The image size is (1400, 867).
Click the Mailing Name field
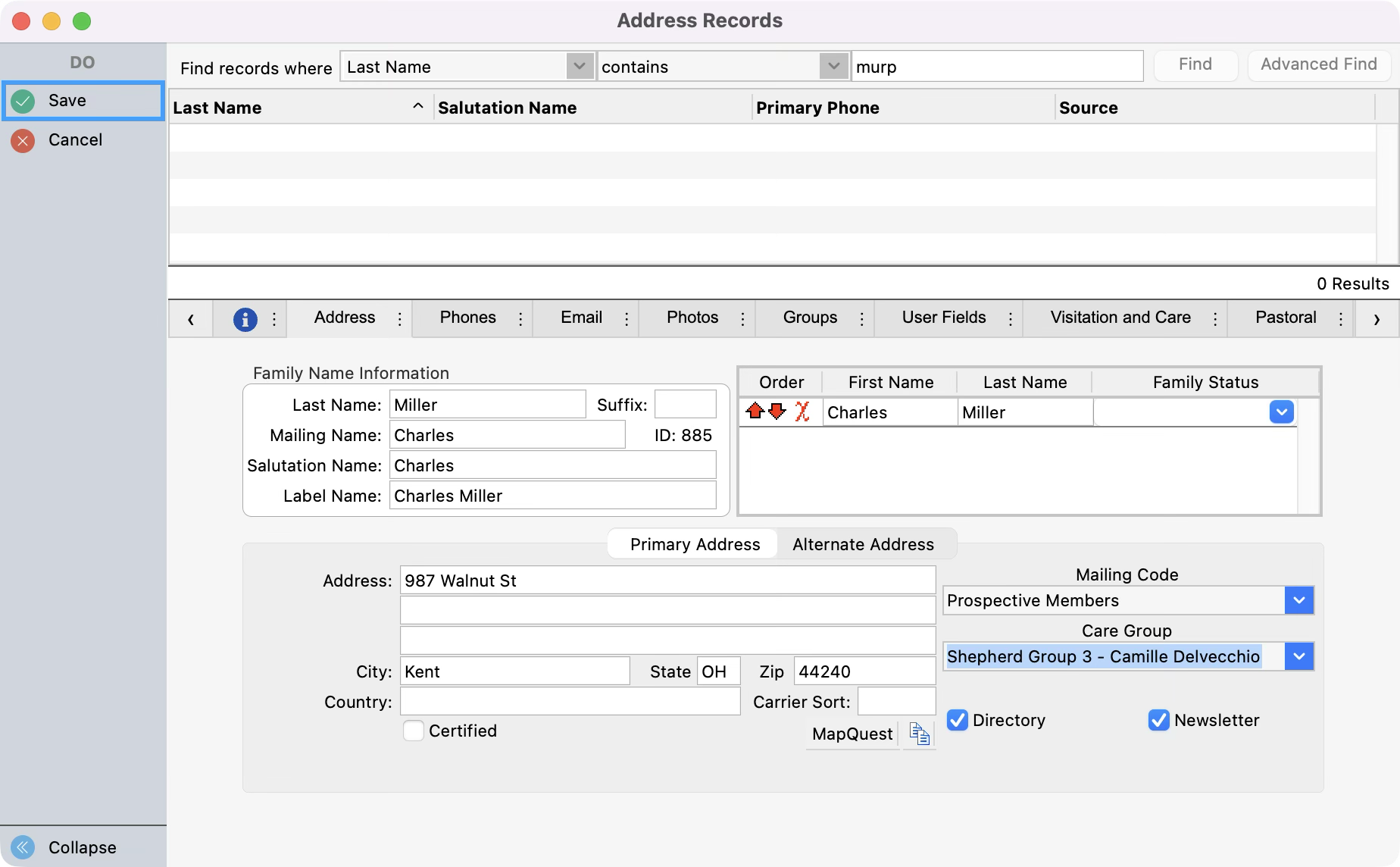point(508,435)
